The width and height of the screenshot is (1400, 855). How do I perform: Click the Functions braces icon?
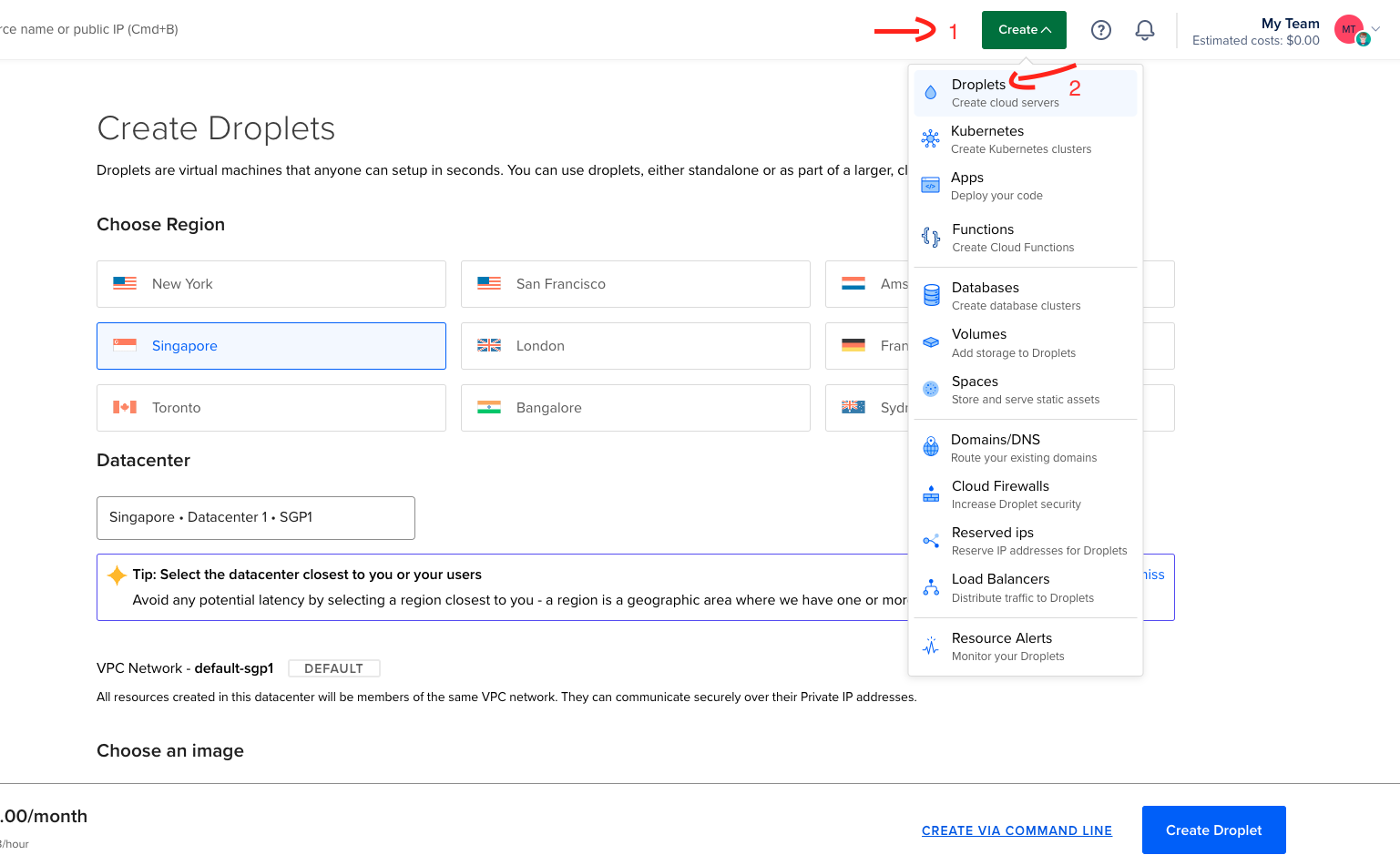pos(930,238)
